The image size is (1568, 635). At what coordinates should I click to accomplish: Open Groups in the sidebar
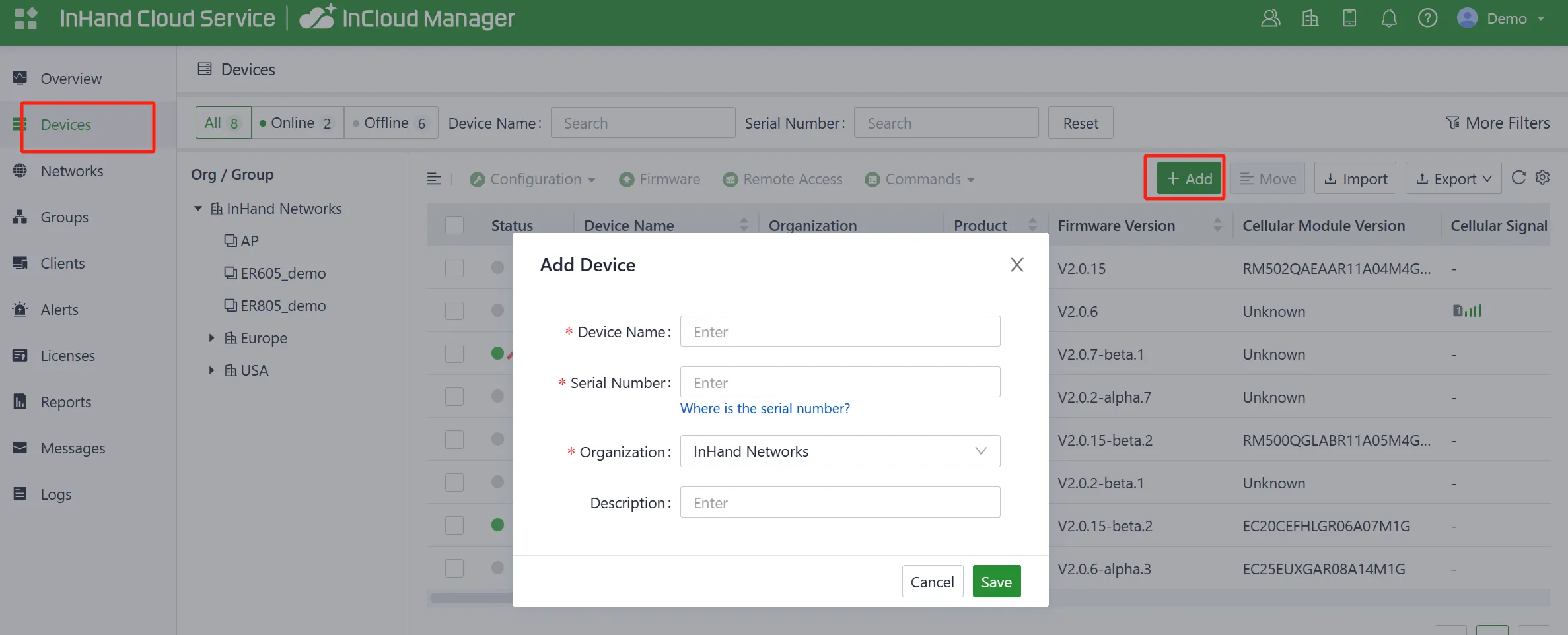click(64, 217)
